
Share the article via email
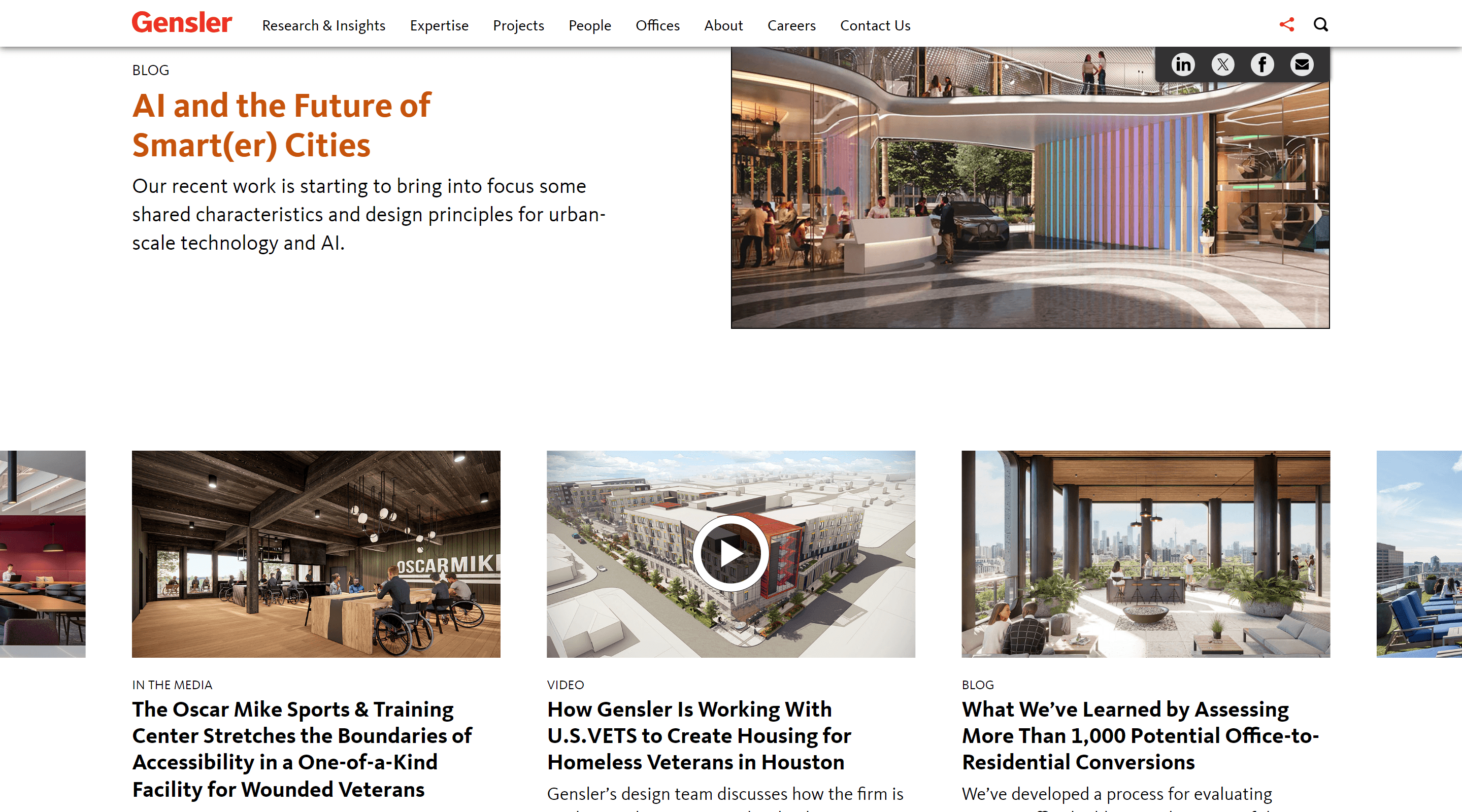(x=1302, y=64)
